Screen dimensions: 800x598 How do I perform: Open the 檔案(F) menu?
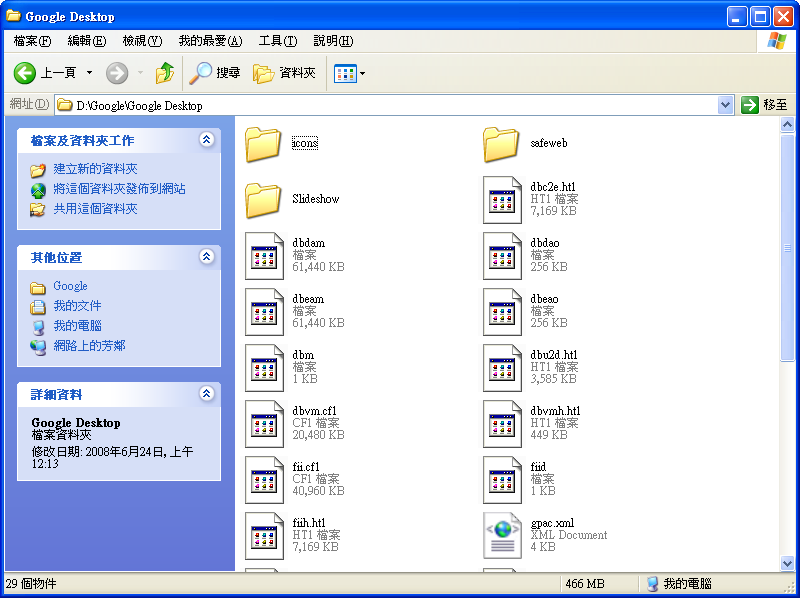coord(33,41)
